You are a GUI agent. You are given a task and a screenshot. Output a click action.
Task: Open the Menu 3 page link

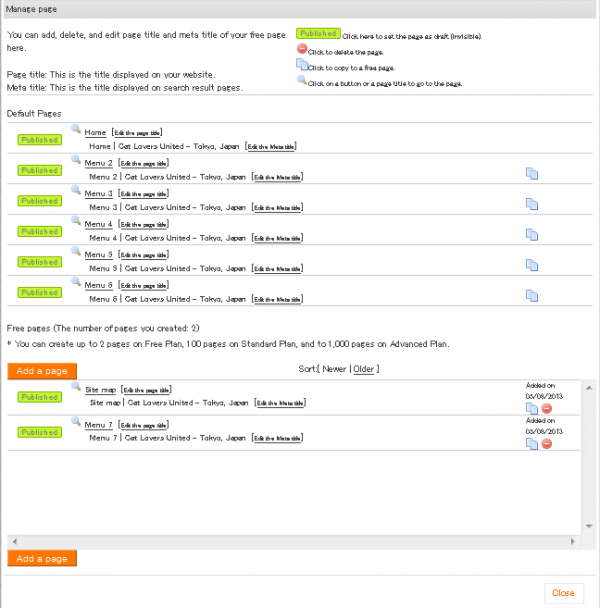tap(98, 193)
